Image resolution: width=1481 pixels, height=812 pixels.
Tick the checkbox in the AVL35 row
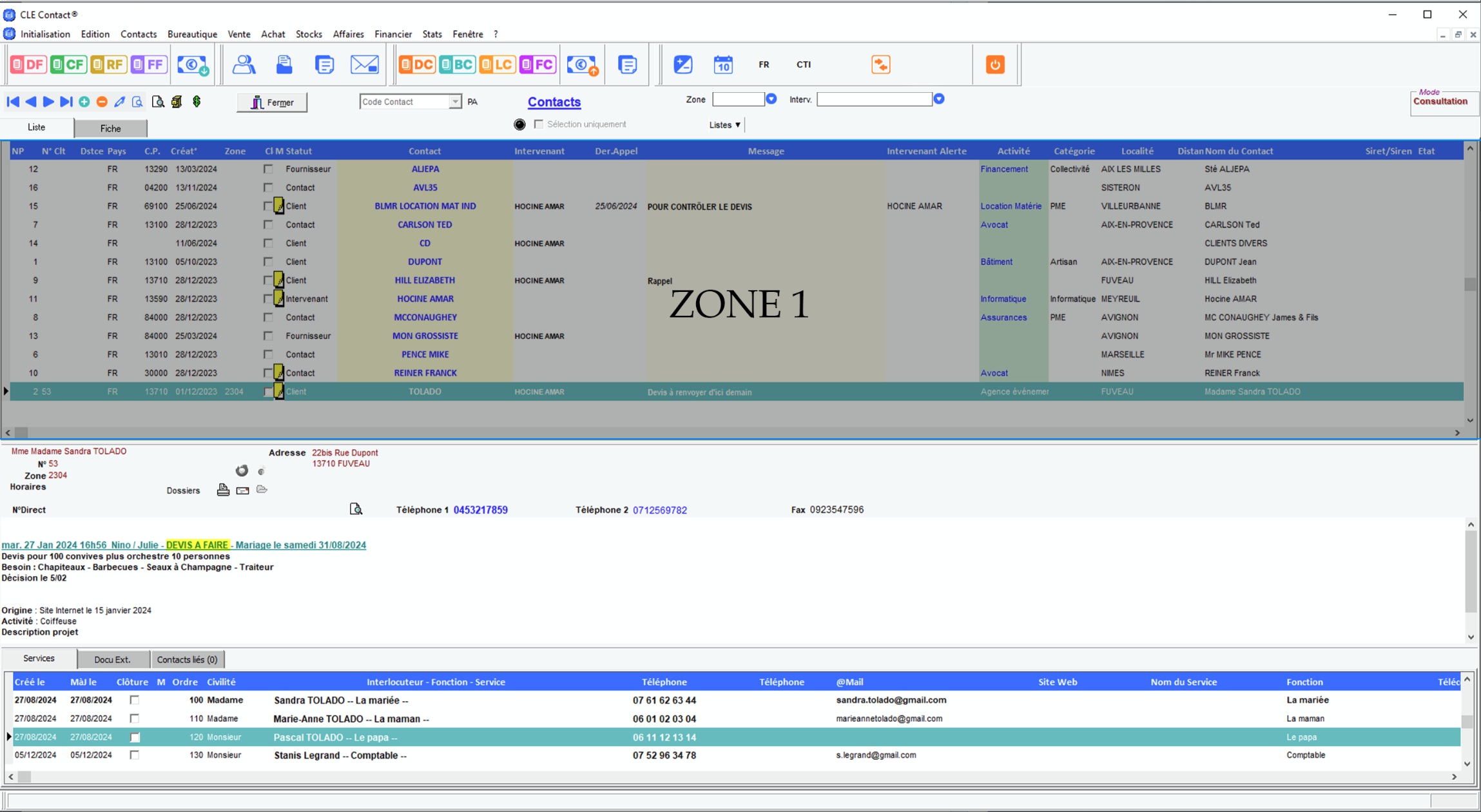[x=268, y=188]
